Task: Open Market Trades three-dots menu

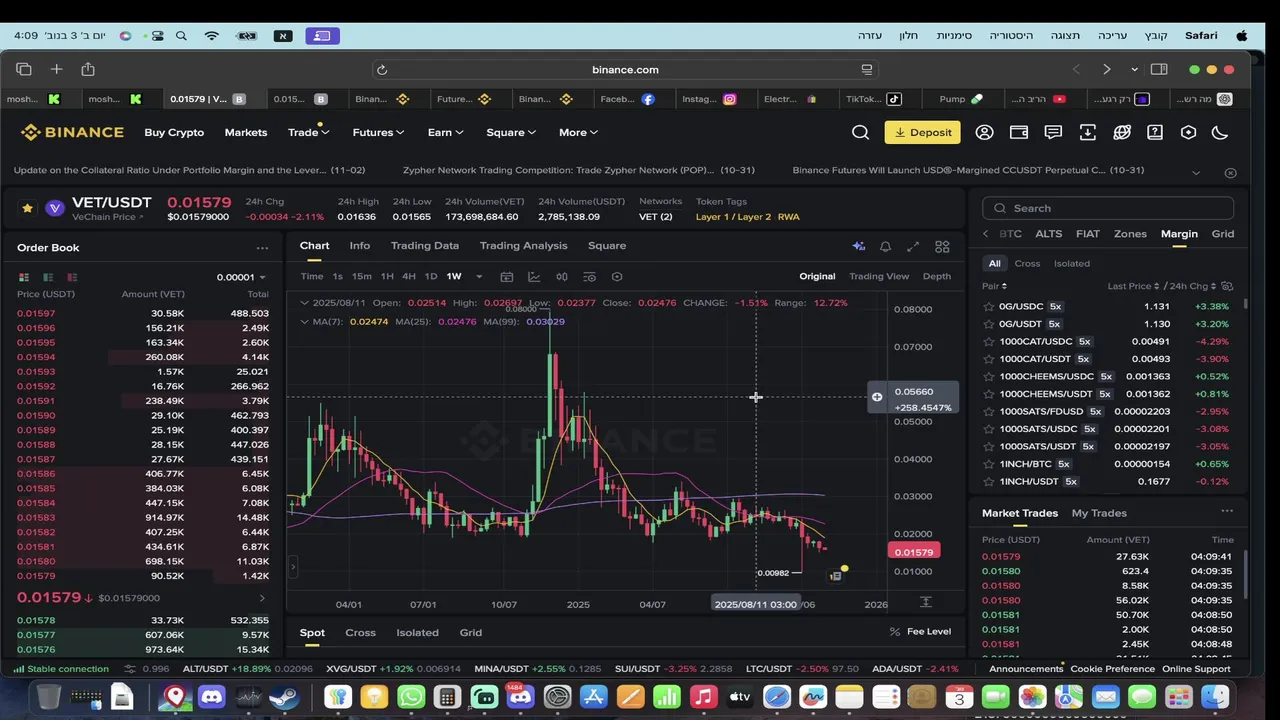Action: [x=1227, y=512]
